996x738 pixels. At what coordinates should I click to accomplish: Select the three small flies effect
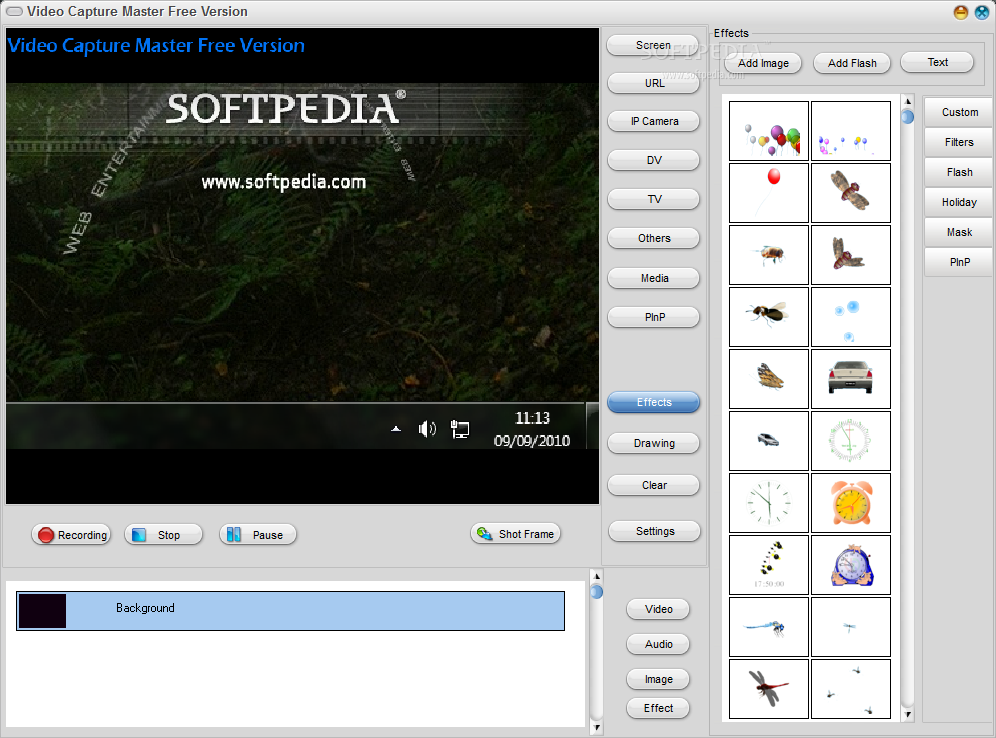[x=851, y=688]
